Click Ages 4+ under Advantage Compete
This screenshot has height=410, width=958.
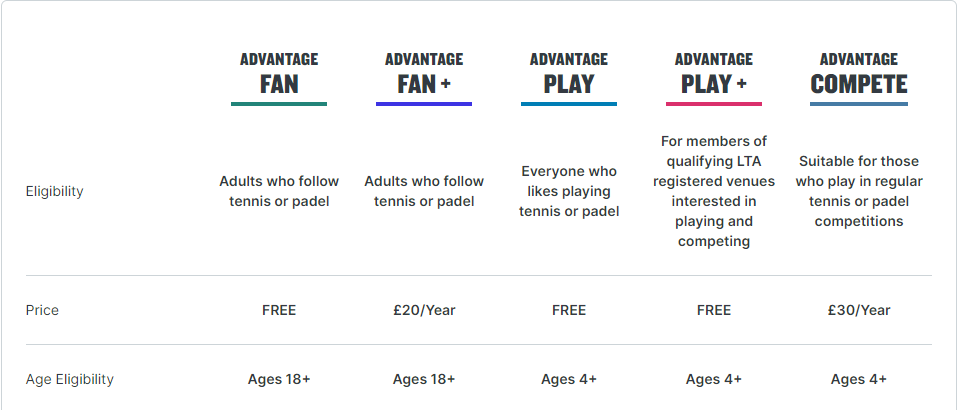(859, 379)
